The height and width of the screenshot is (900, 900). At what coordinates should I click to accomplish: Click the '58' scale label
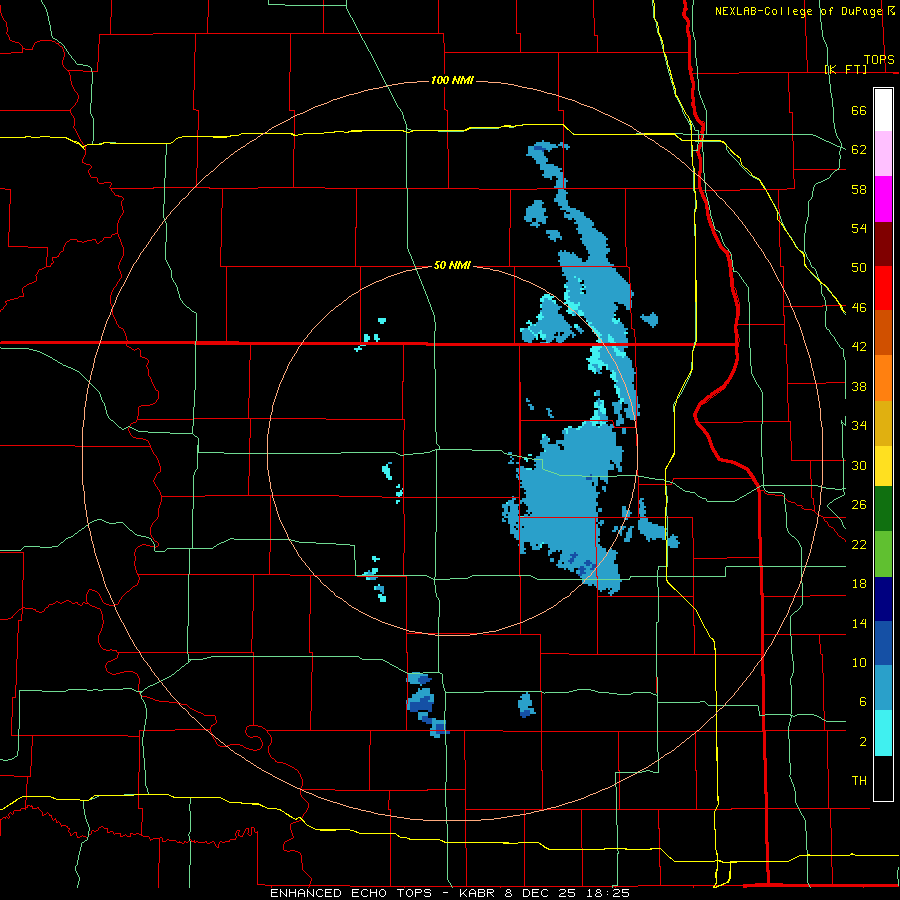pos(859,189)
